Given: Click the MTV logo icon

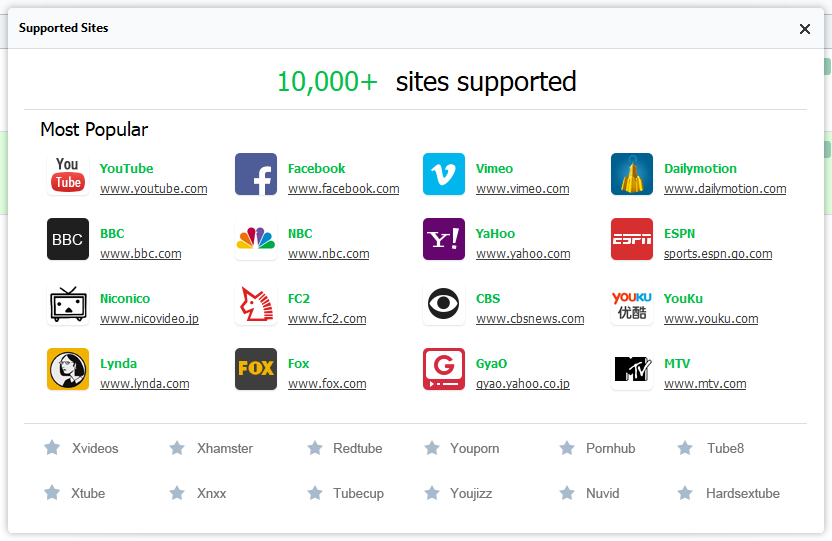Looking at the screenshot, I should [631, 369].
